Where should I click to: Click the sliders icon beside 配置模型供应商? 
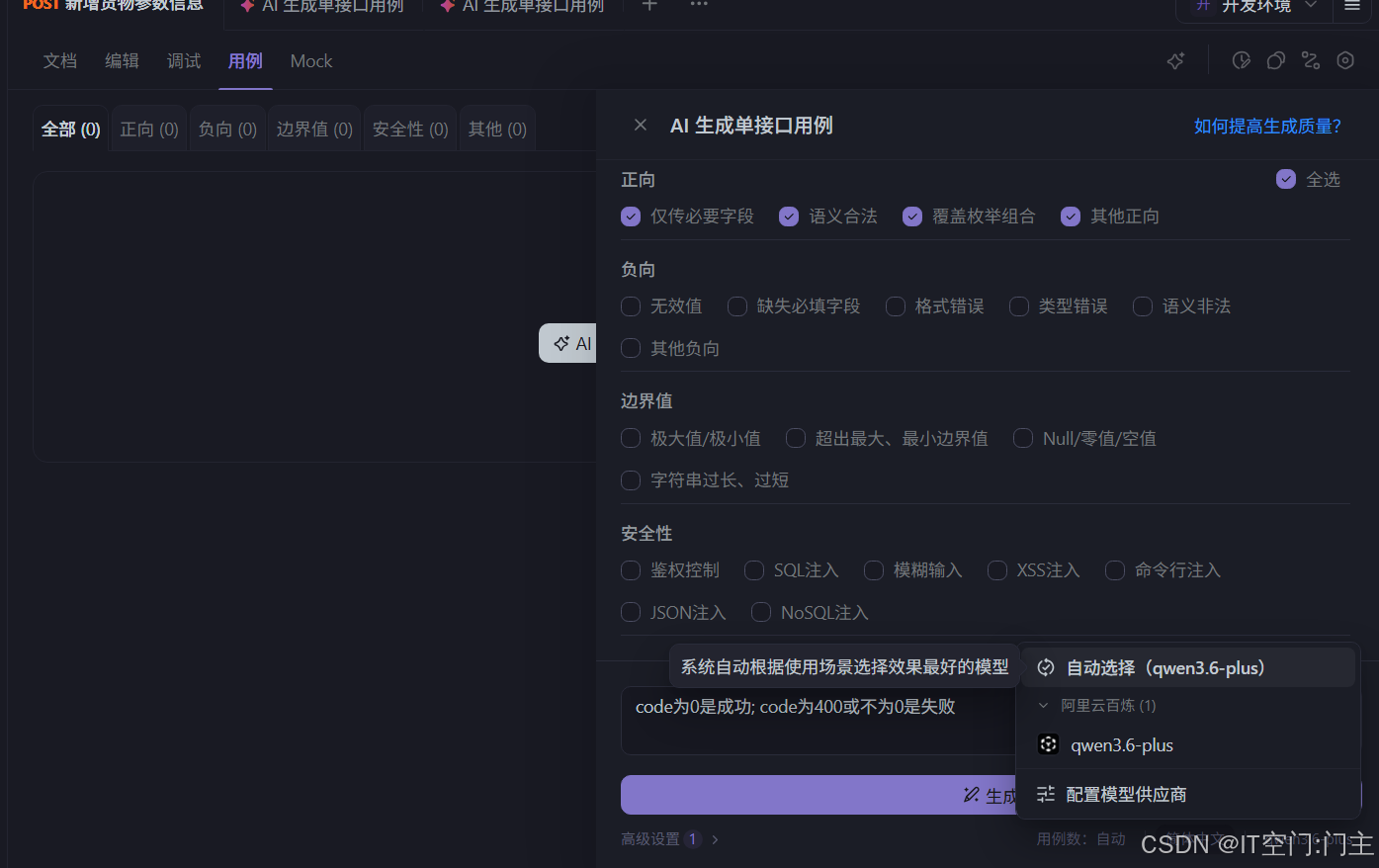pos(1046,794)
